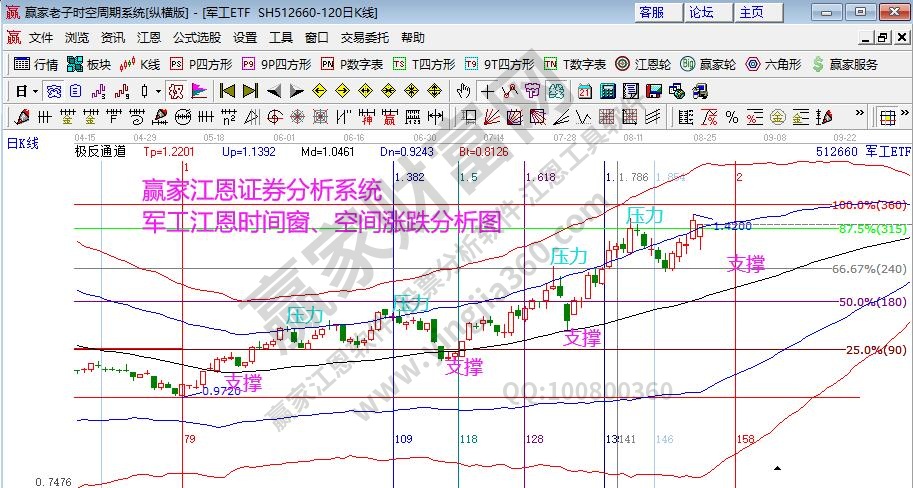Click the 512660 军工ETF stock label
This screenshot has height=488, width=913.
point(862,152)
